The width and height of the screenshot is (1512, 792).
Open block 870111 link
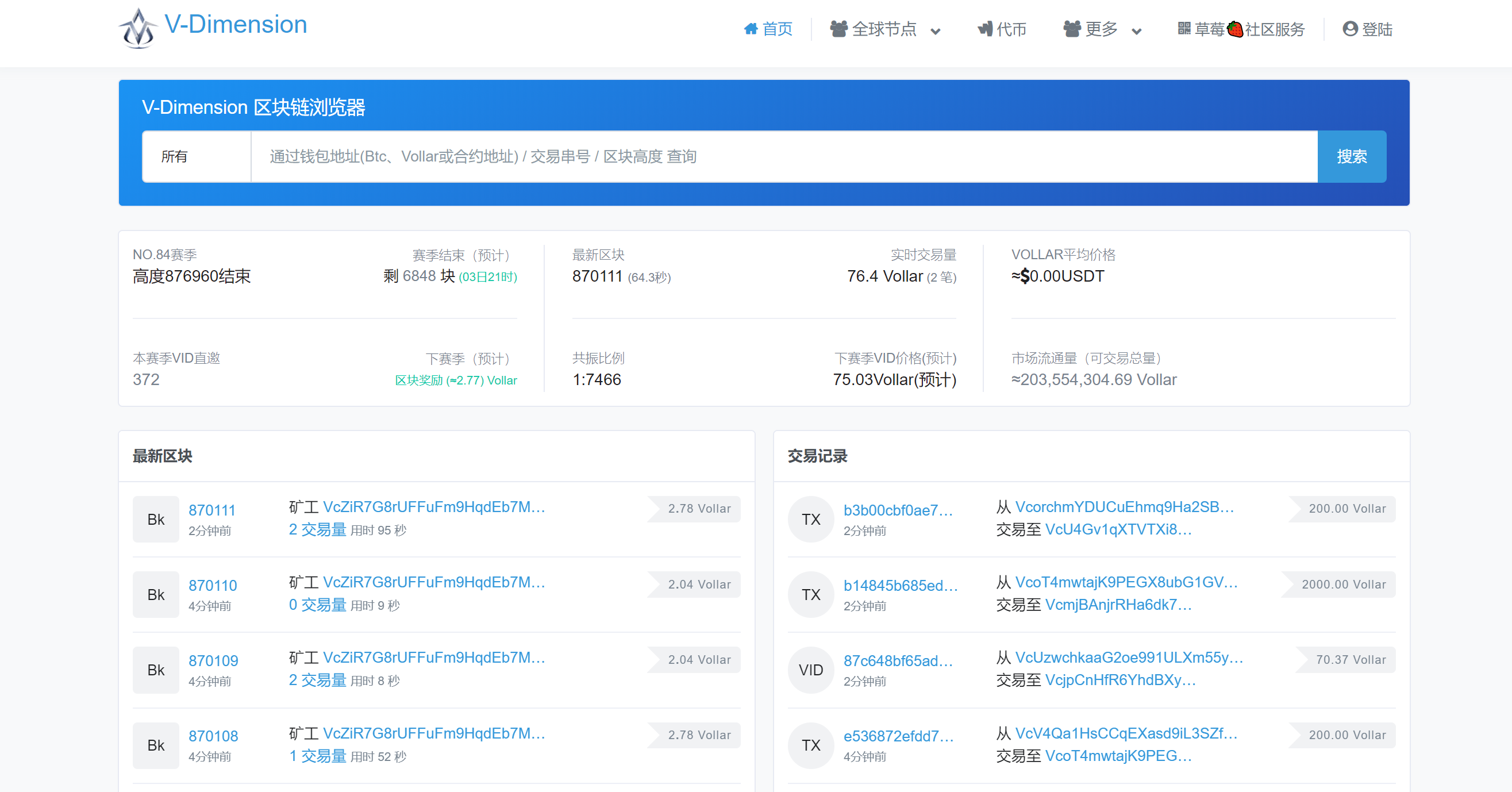coord(212,510)
